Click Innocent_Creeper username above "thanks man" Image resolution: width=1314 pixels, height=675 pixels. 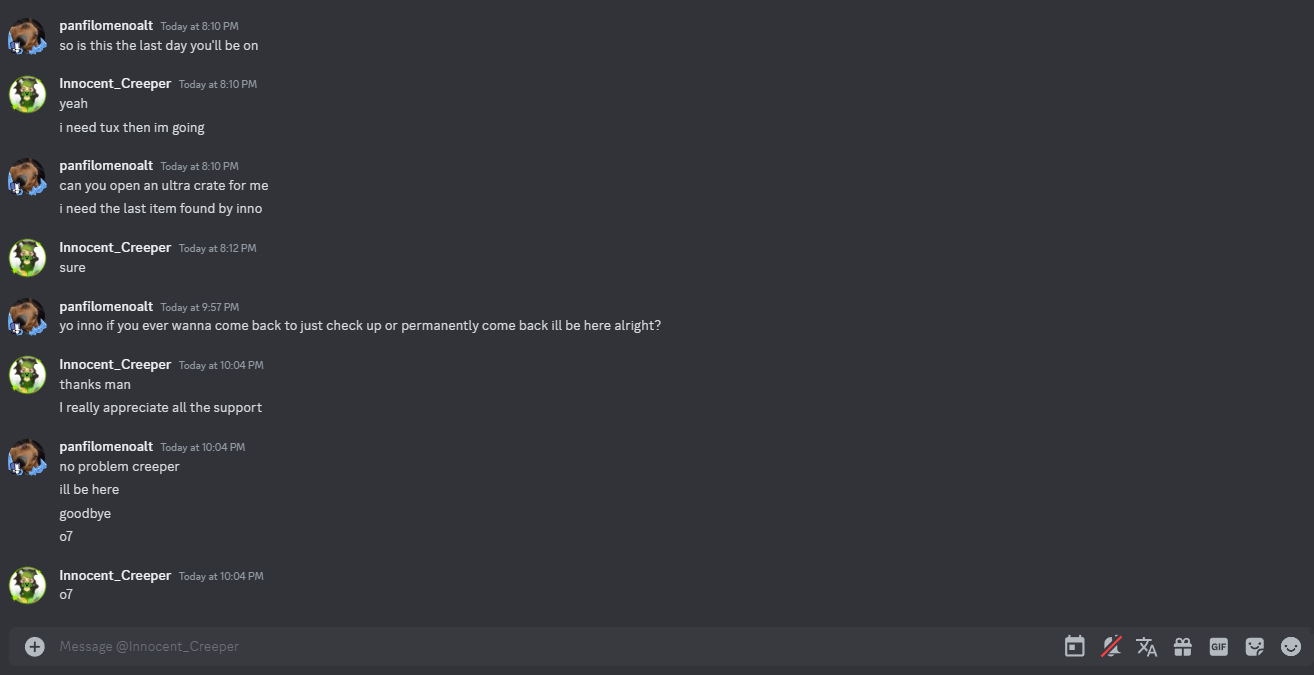click(x=115, y=364)
